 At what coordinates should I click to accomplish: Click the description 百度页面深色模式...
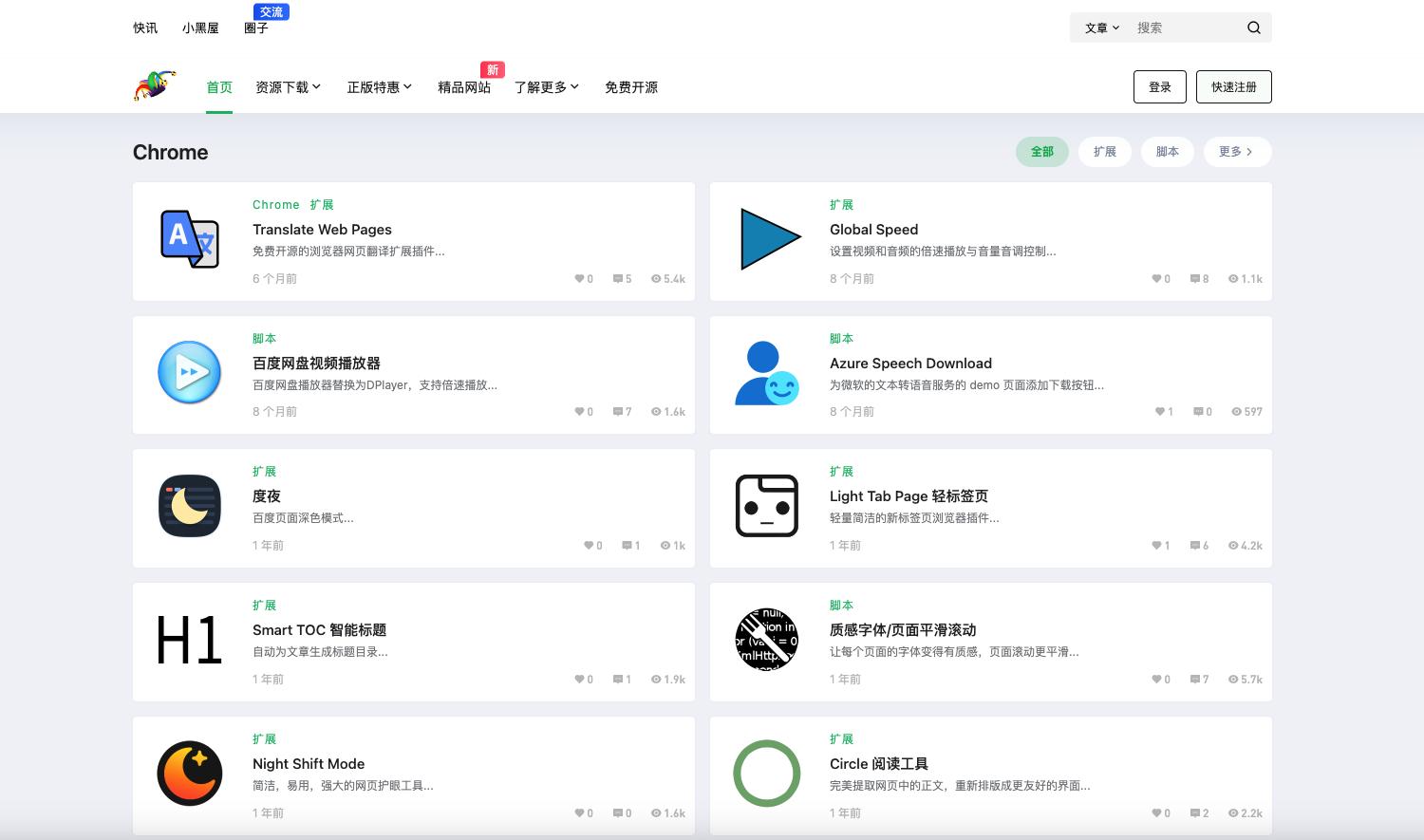303,518
